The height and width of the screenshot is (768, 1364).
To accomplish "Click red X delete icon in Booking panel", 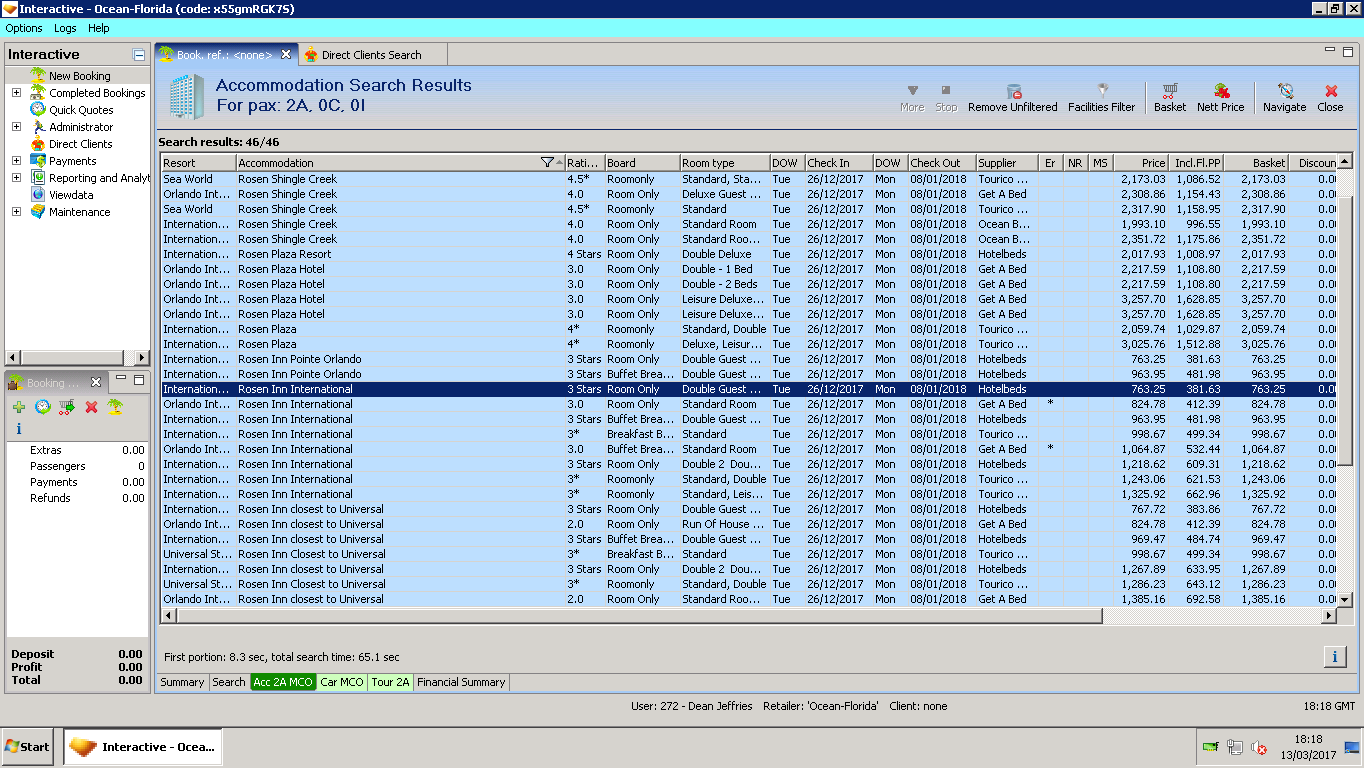I will point(91,407).
